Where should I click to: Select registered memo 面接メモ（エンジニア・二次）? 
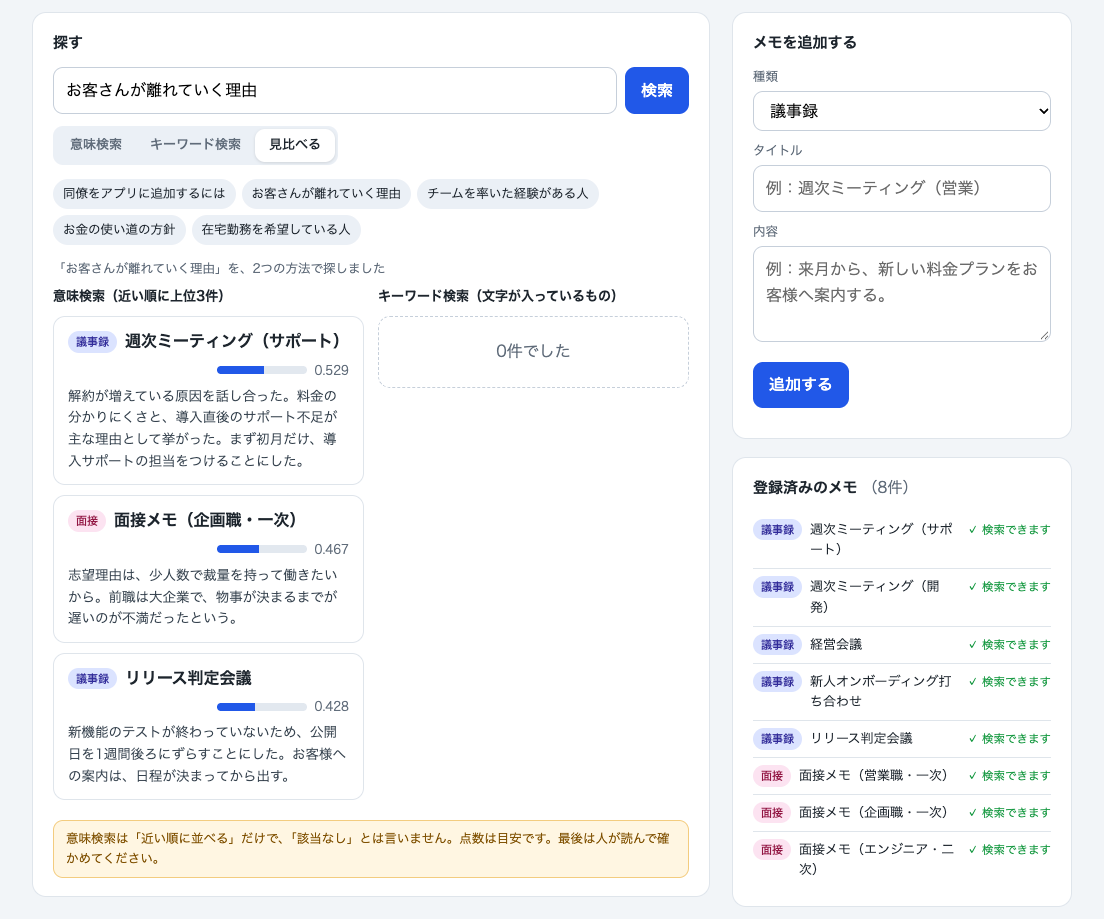tap(901, 859)
